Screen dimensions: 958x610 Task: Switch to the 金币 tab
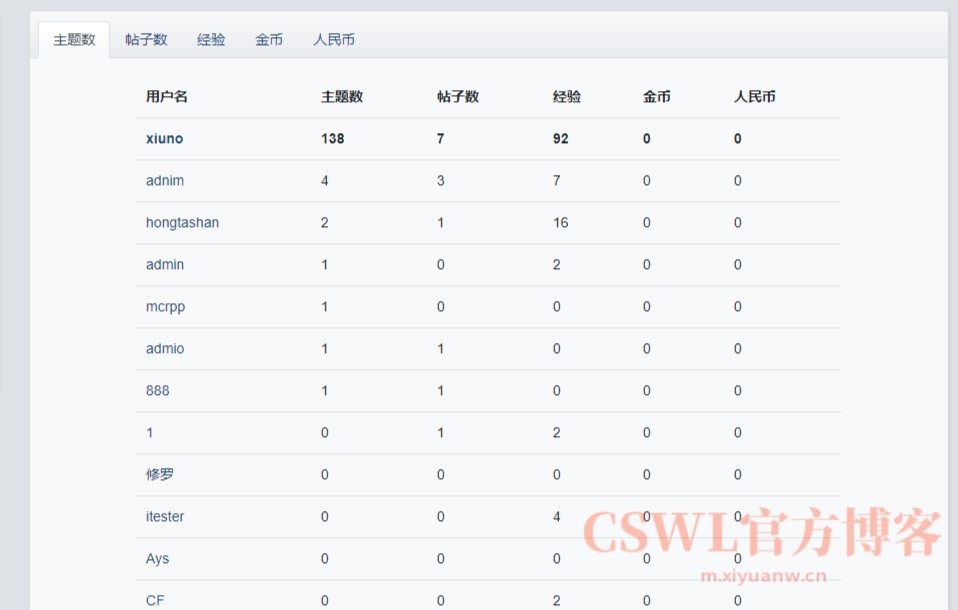[x=269, y=40]
